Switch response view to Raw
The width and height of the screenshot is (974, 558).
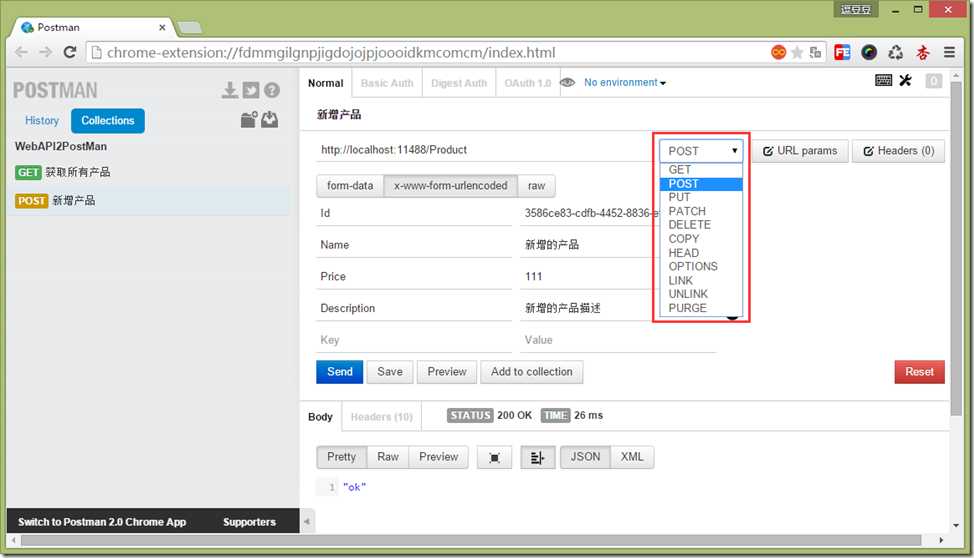click(388, 457)
